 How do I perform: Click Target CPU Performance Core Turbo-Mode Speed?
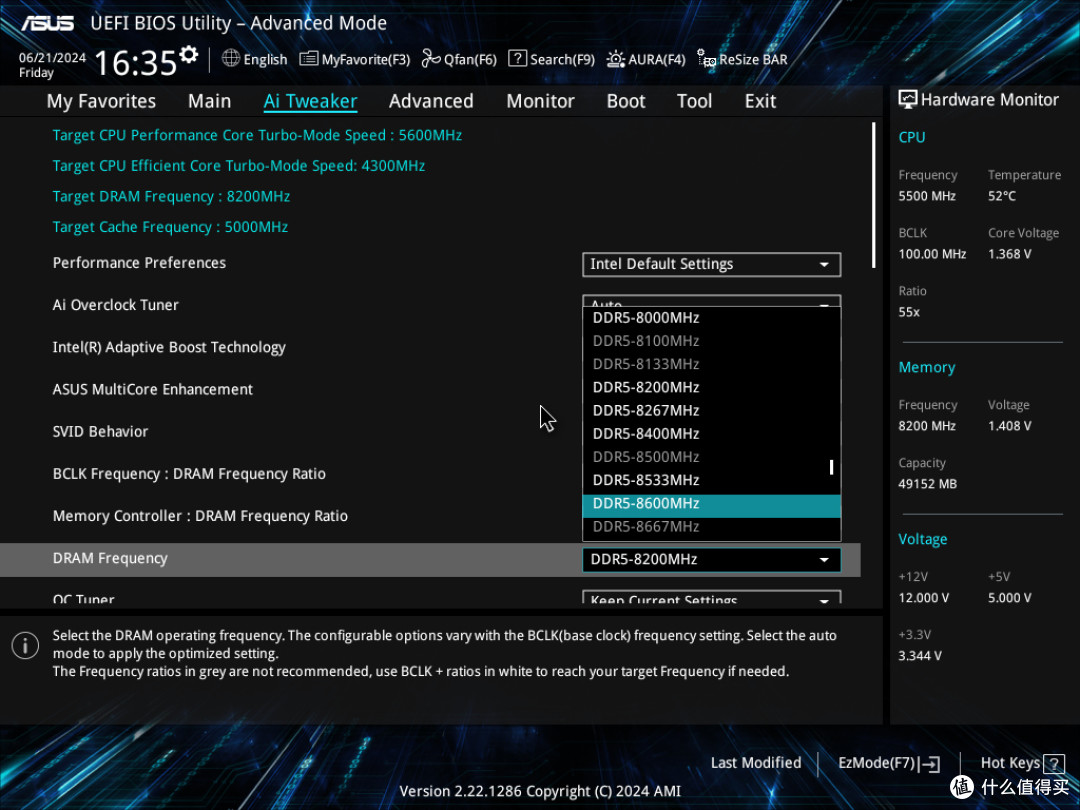point(257,136)
